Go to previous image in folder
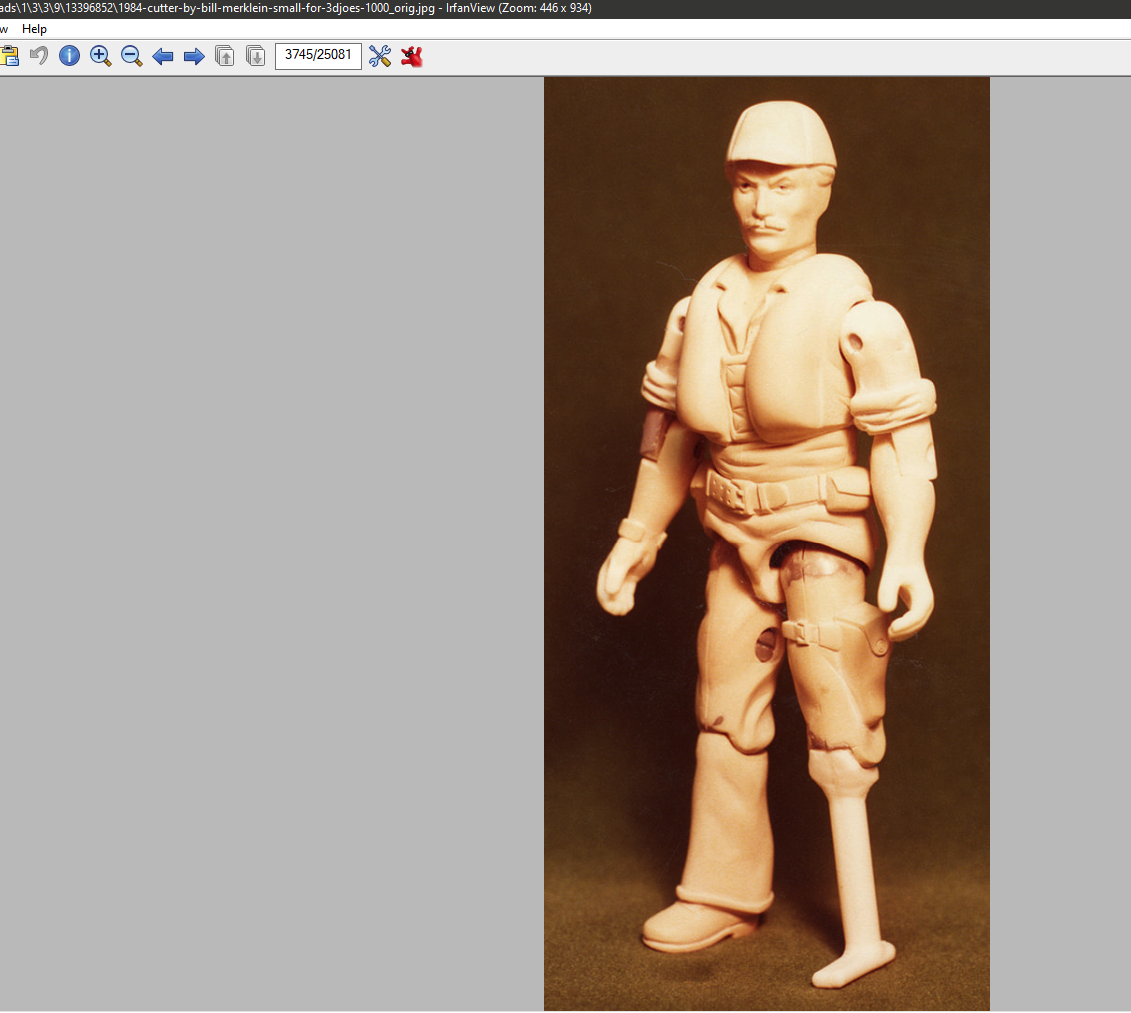1131x1013 pixels. (163, 56)
